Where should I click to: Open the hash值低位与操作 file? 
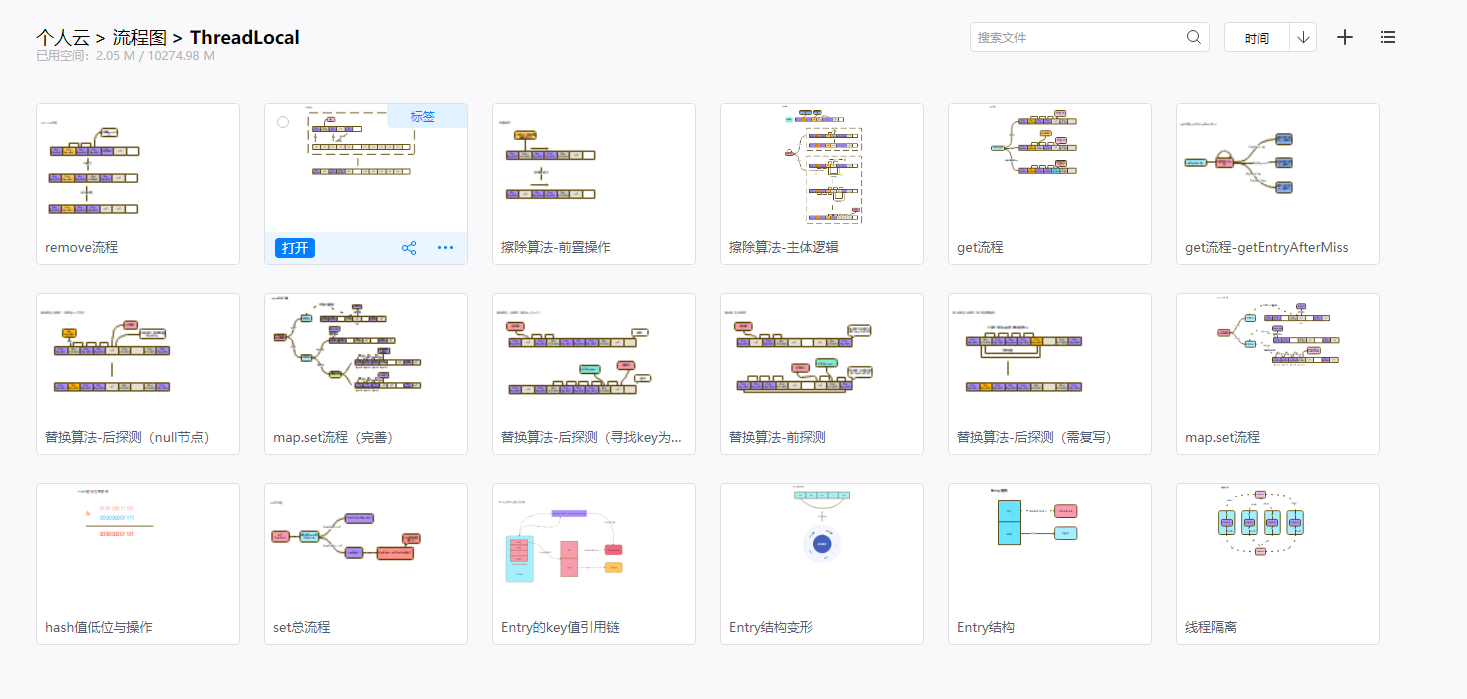138,550
